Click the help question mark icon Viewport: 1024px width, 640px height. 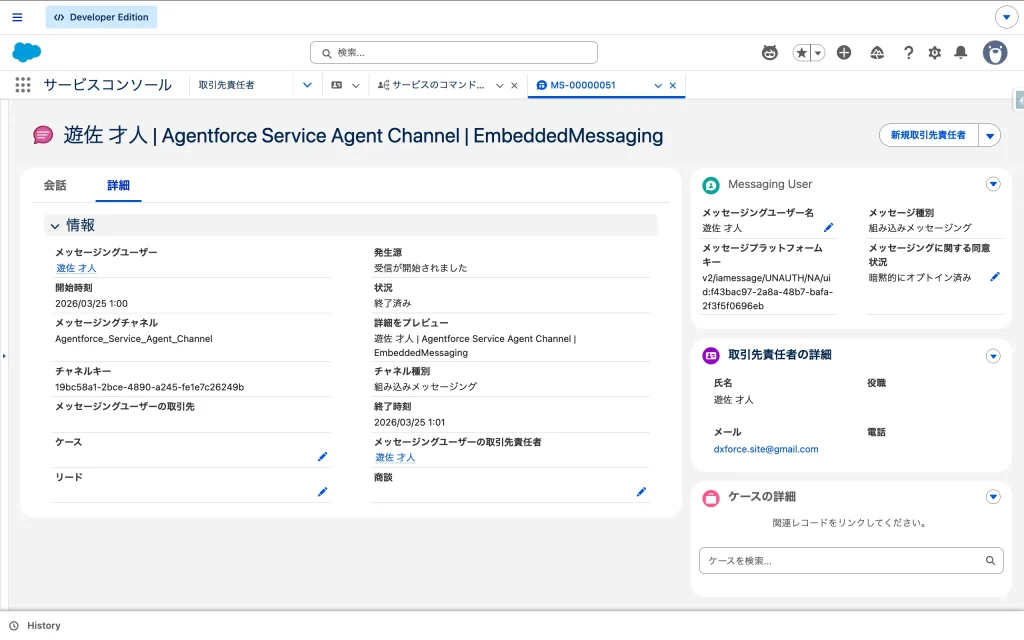[908, 53]
